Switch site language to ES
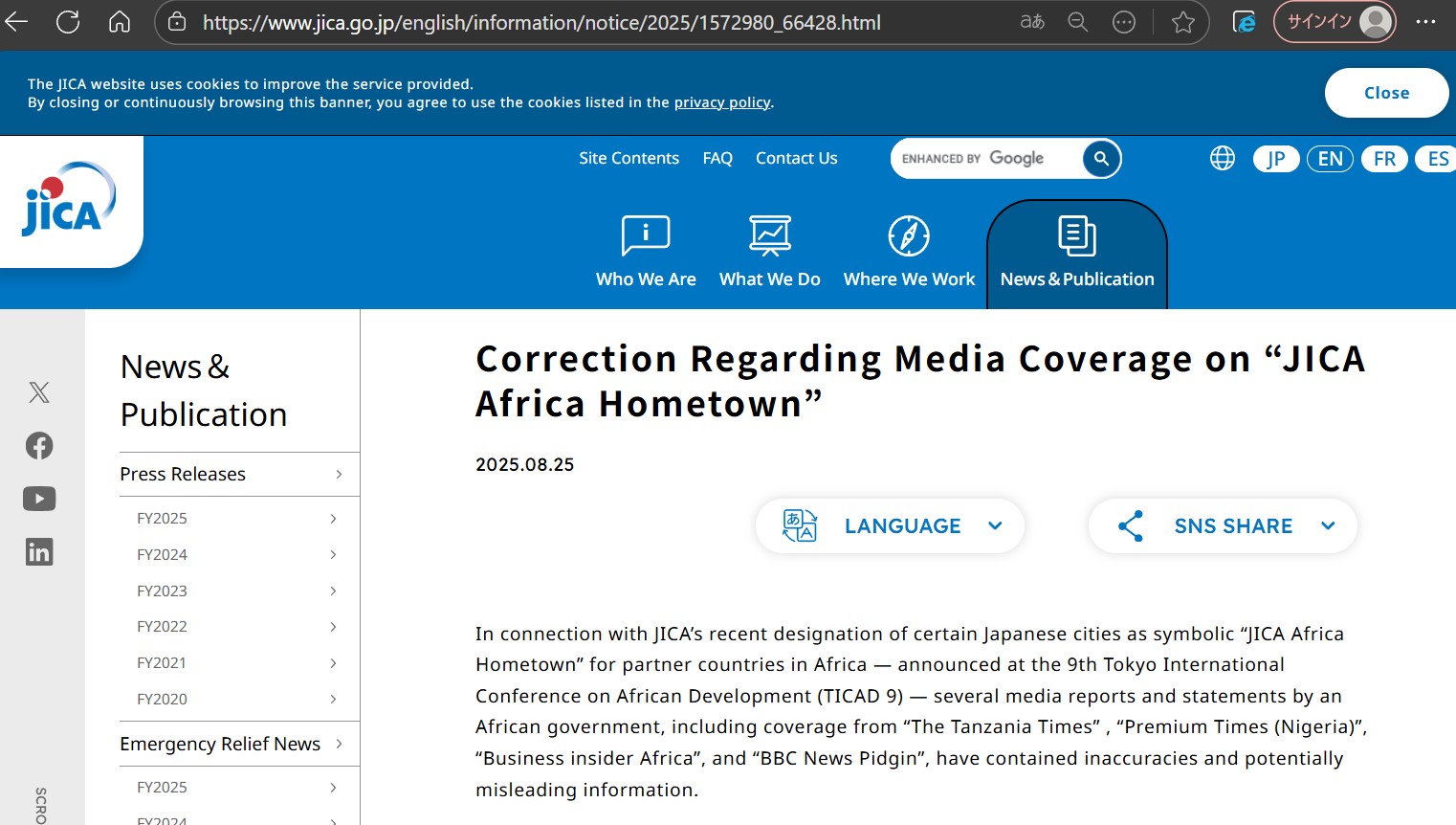1456x825 pixels. 1437,159
